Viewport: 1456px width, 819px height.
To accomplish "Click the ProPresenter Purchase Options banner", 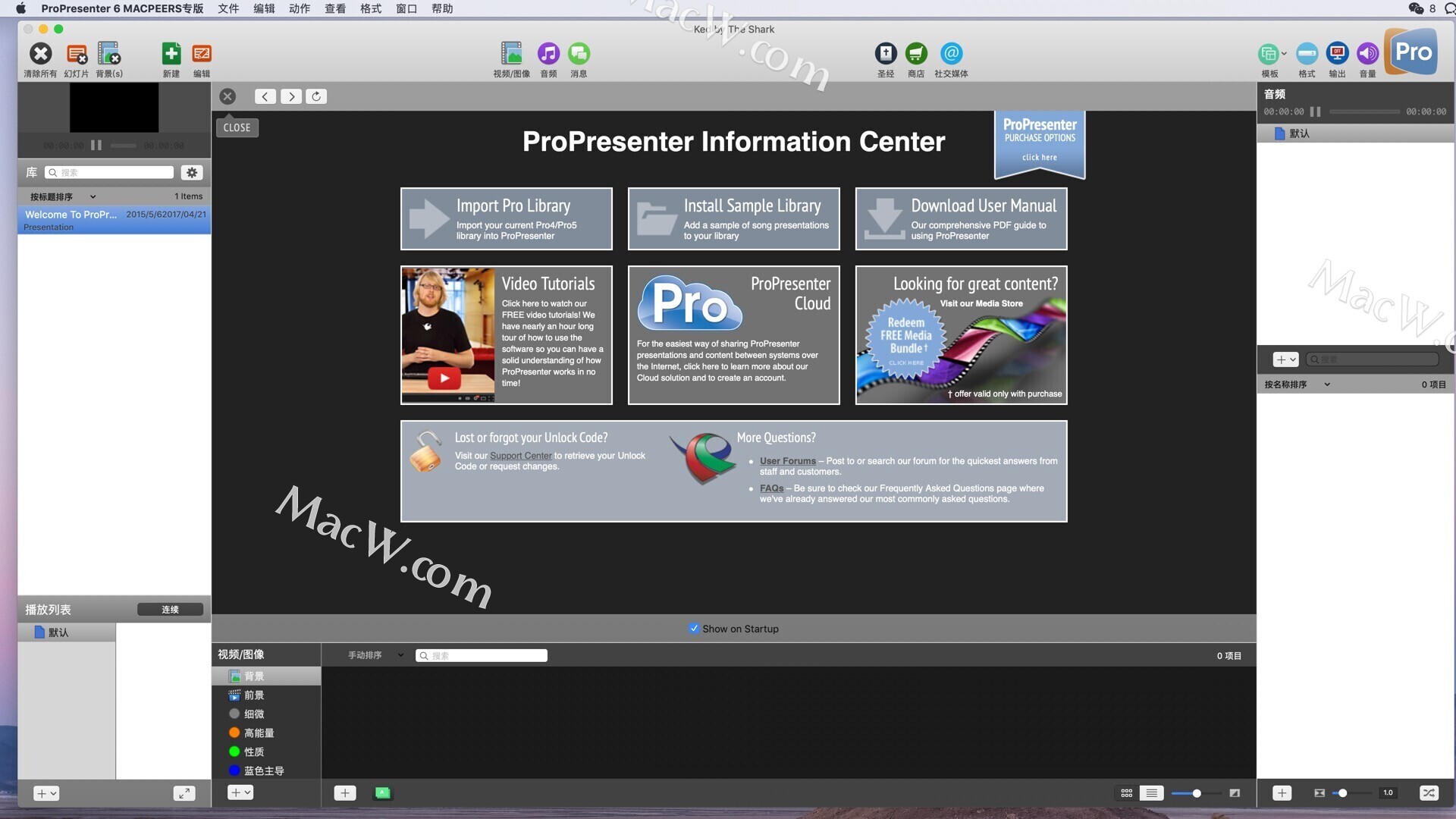I will 1040,144.
